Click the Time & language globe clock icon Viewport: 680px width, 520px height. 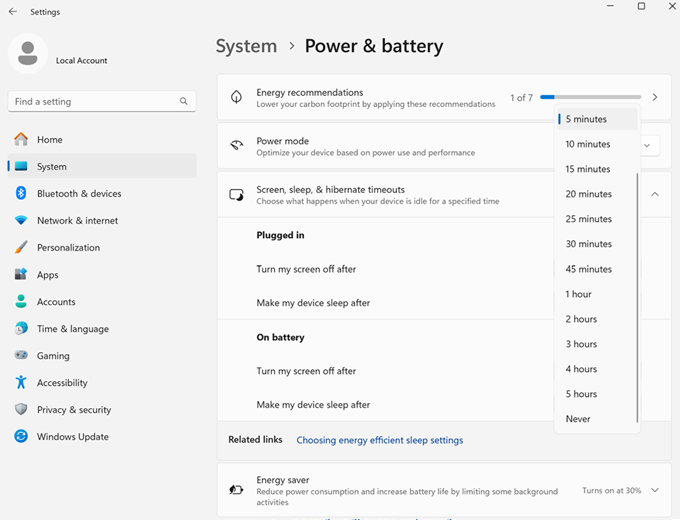click(x=21, y=328)
